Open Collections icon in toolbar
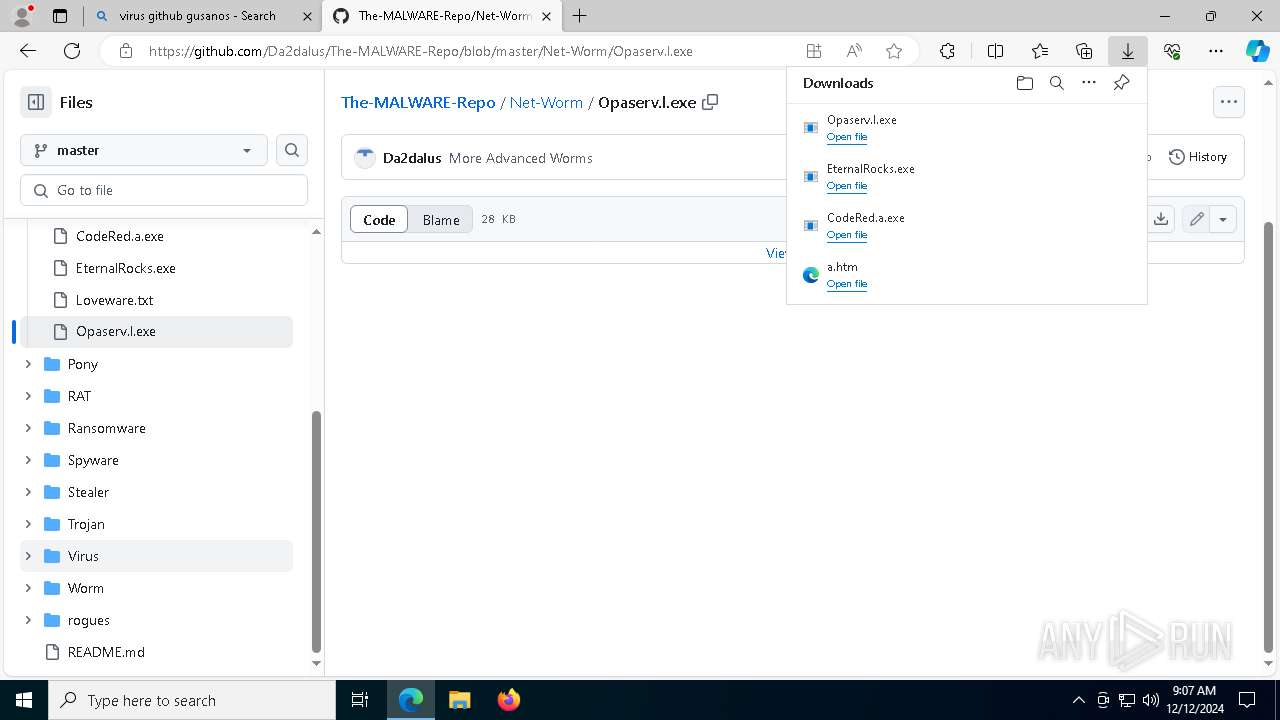Screen dimensions: 1280x720 (x=1084, y=51)
